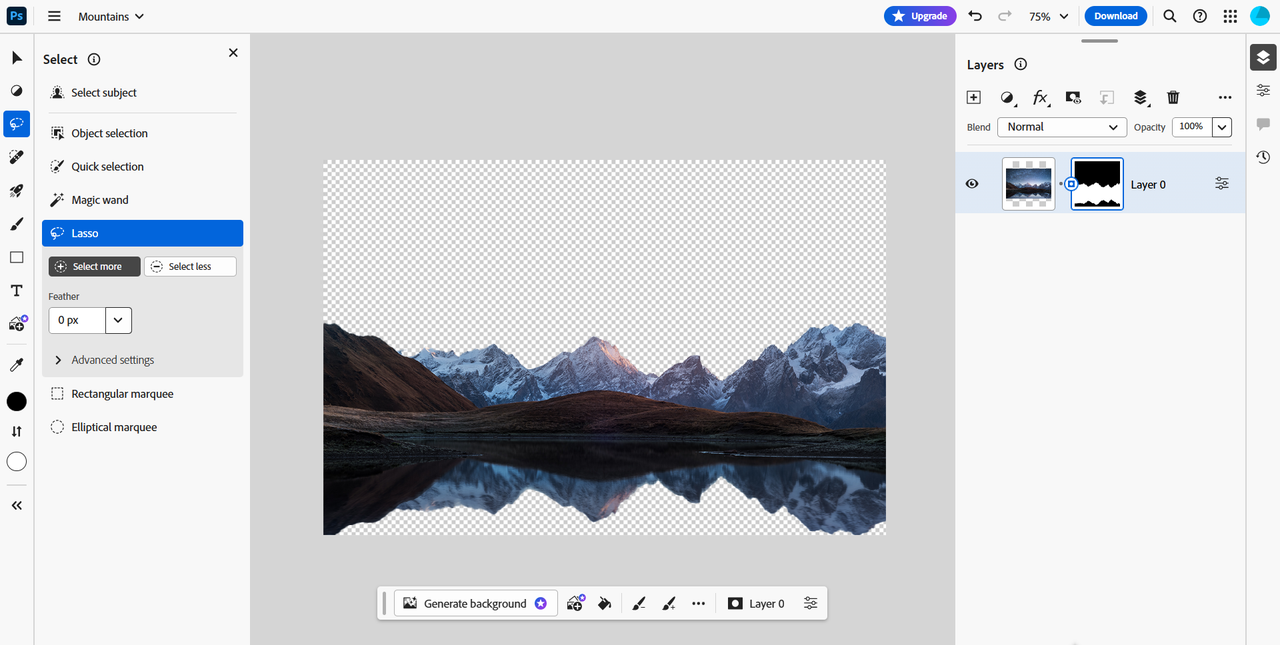The height and width of the screenshot is (645, 1280).
Task: Open the History panel rail icon
Action: point(1263,157)
